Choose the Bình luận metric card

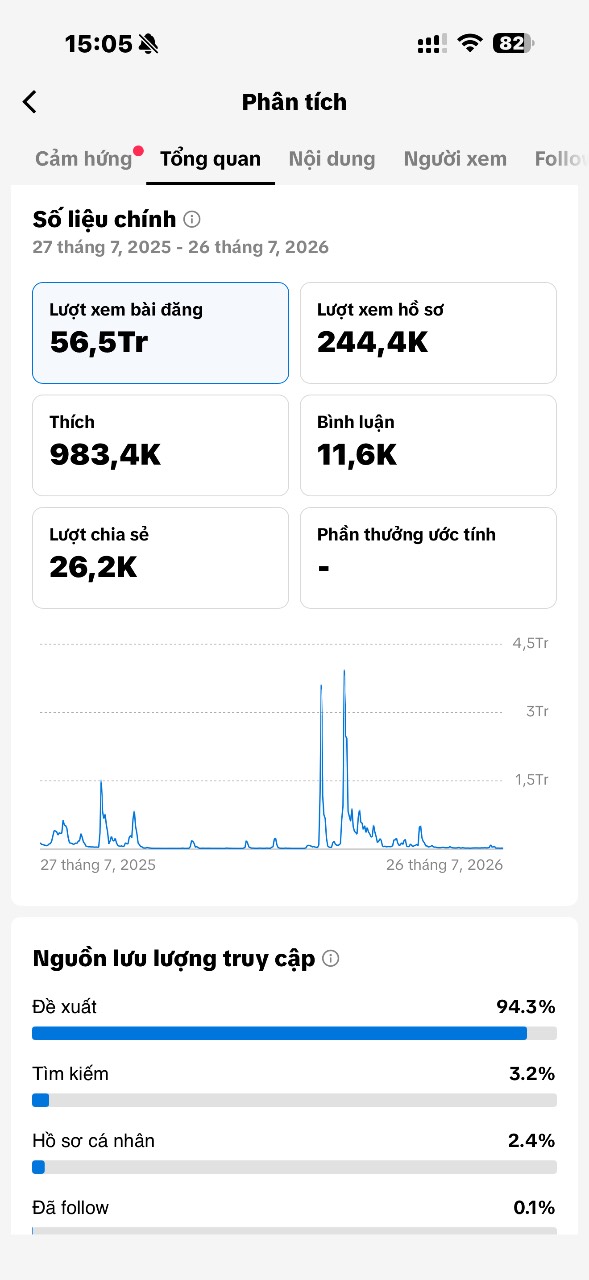point(428,445)
